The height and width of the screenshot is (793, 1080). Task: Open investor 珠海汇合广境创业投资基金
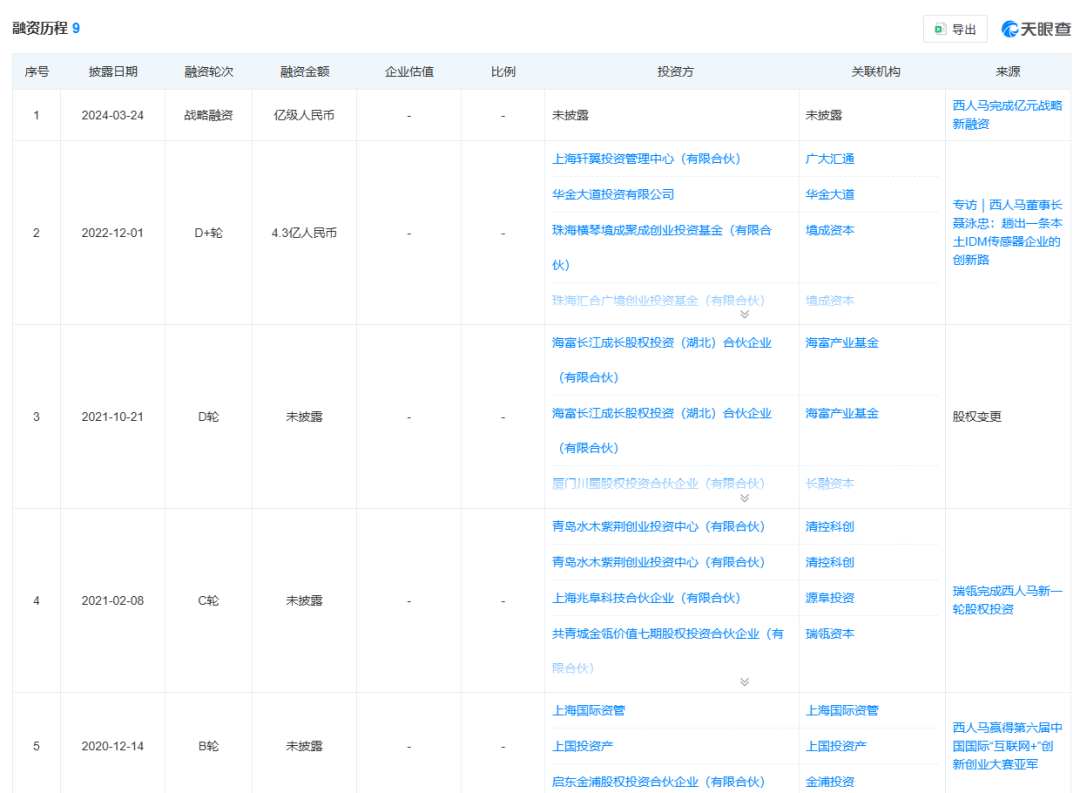658,300
